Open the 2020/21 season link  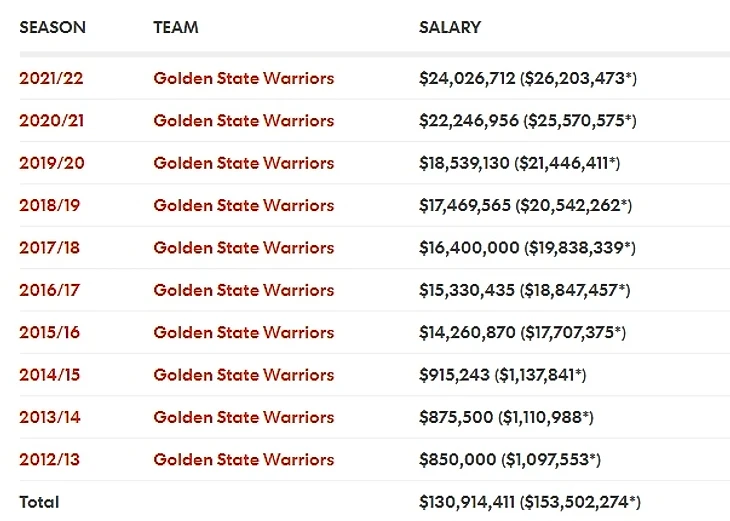pyautogui.click(x=51, y=120)
